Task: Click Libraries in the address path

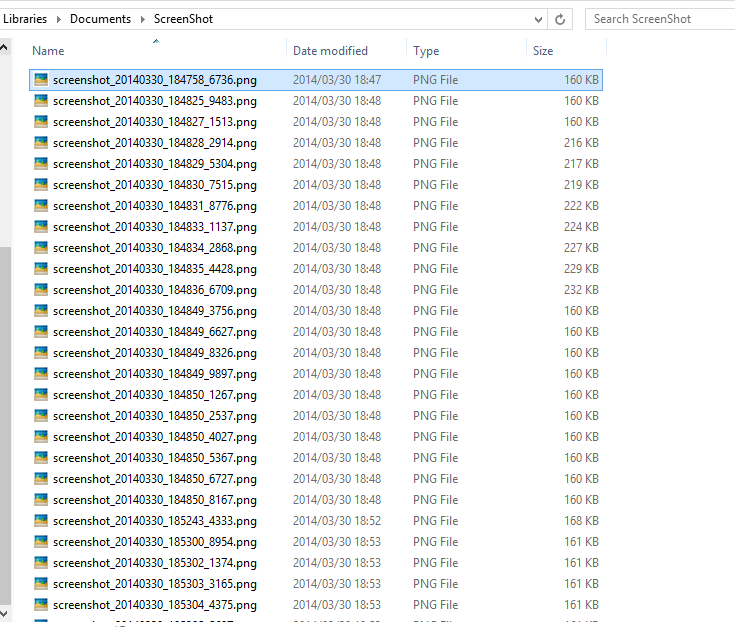Action: (x=25, y=19)
